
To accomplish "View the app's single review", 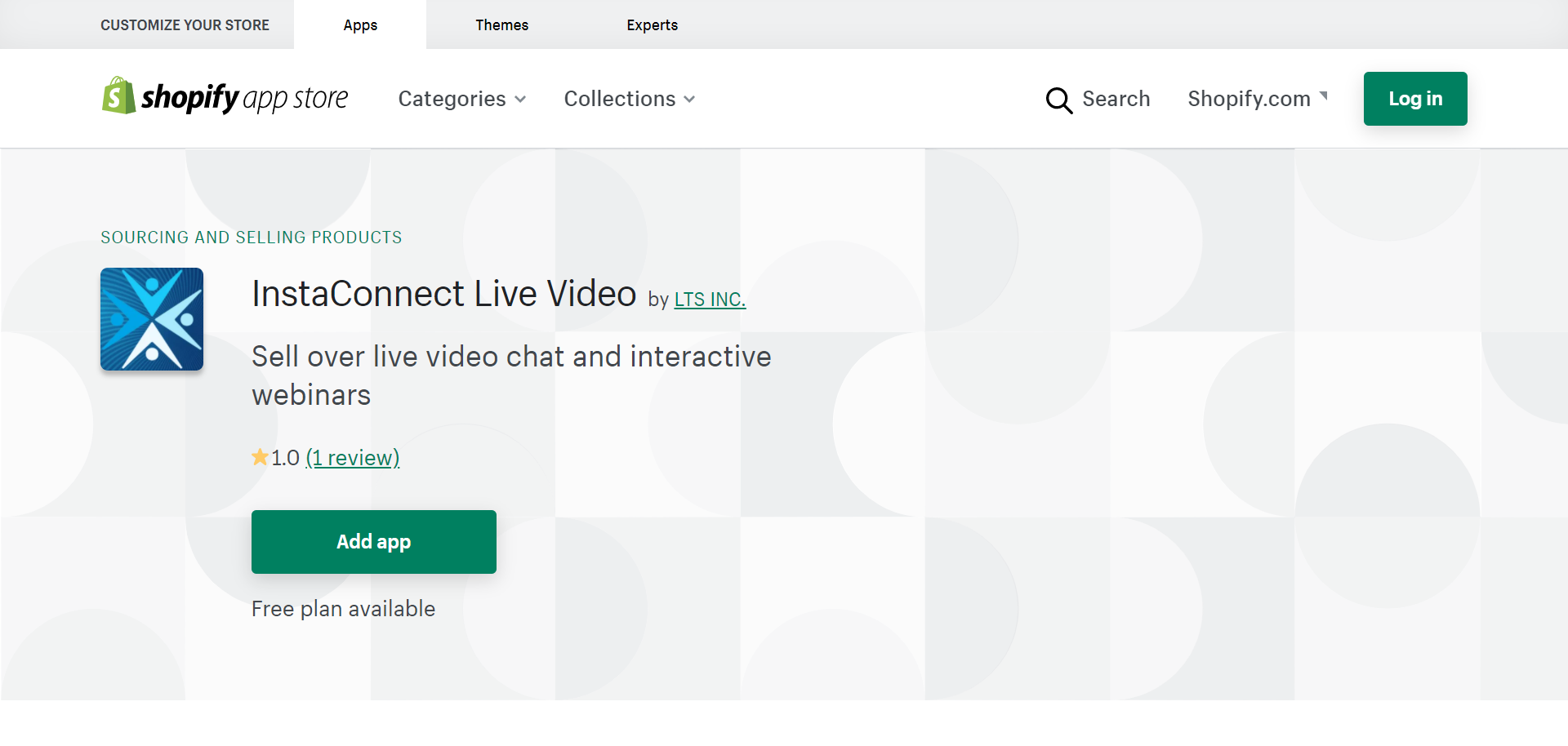I will pyautogui.click(x=352, y=457).
